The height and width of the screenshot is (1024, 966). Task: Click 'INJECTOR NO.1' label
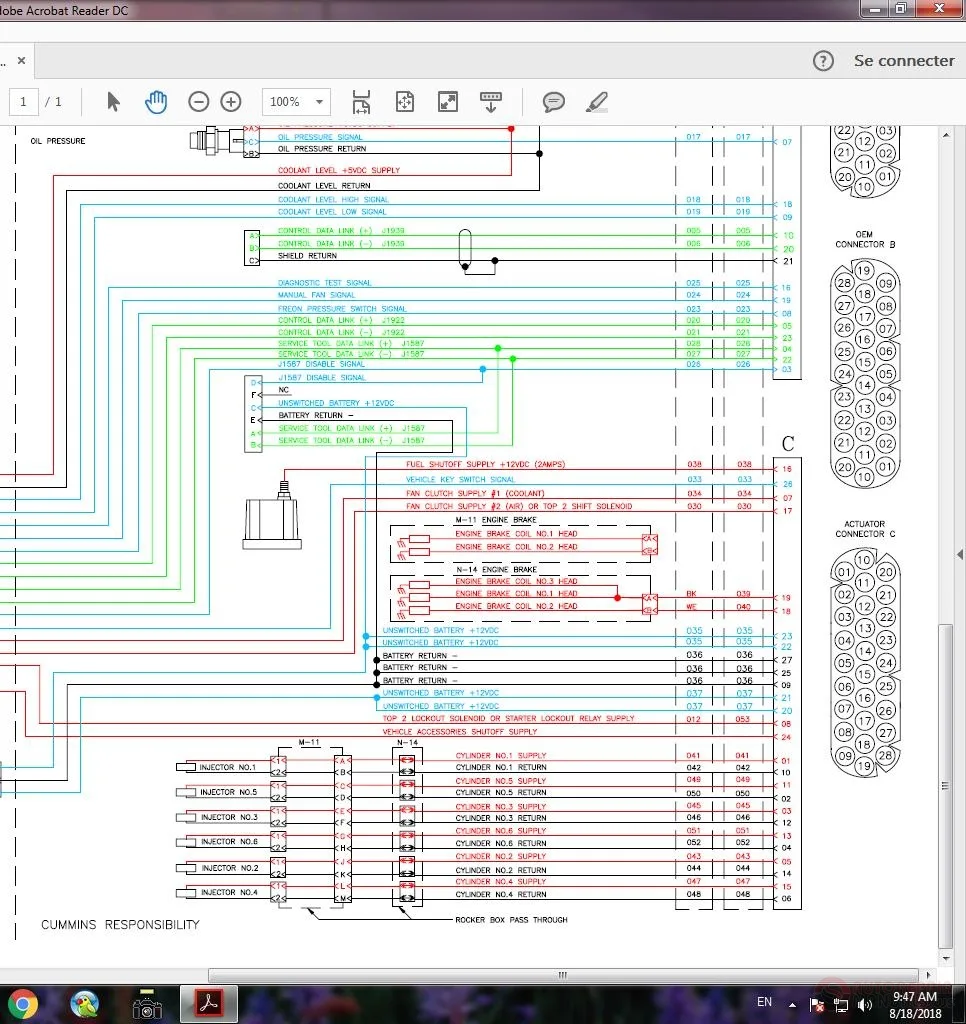227,767
